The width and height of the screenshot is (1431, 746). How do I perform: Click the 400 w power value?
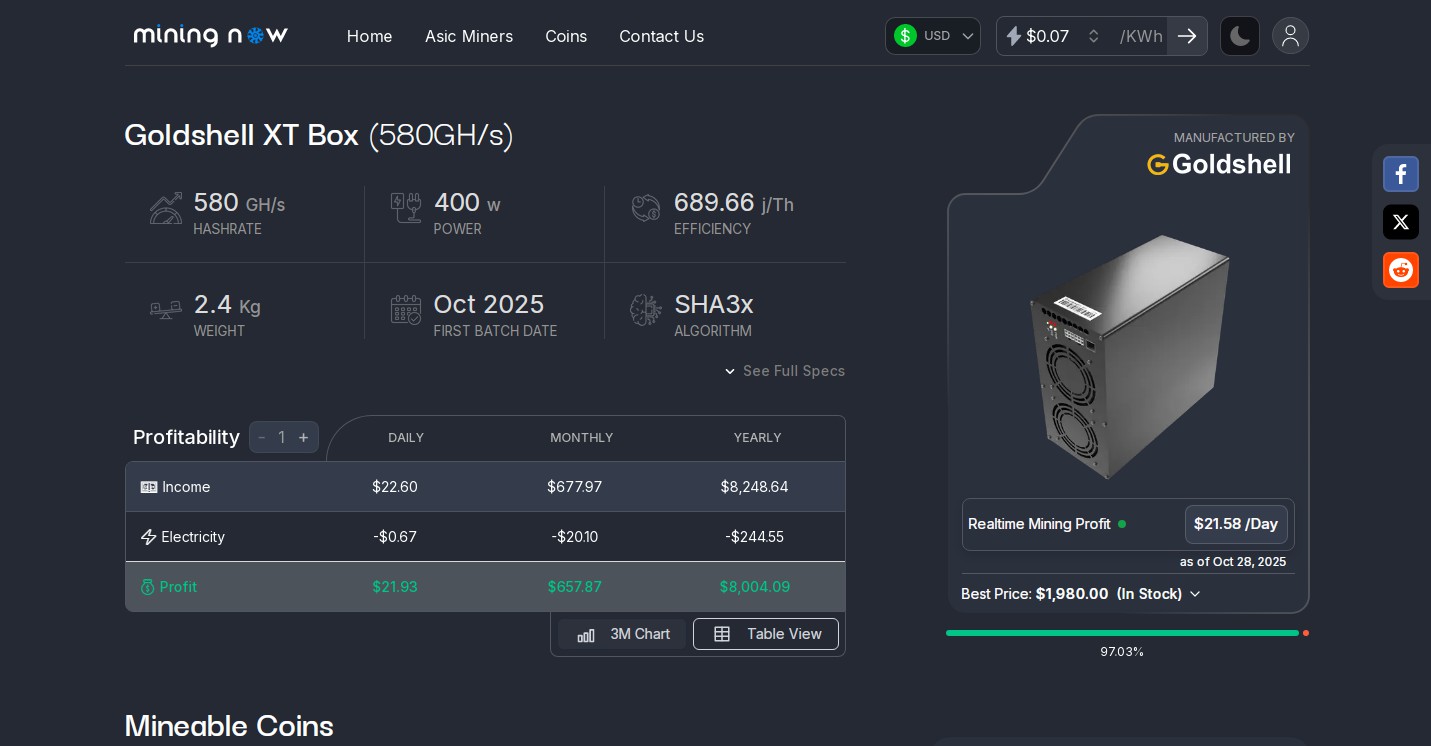[x=467, y=203]
